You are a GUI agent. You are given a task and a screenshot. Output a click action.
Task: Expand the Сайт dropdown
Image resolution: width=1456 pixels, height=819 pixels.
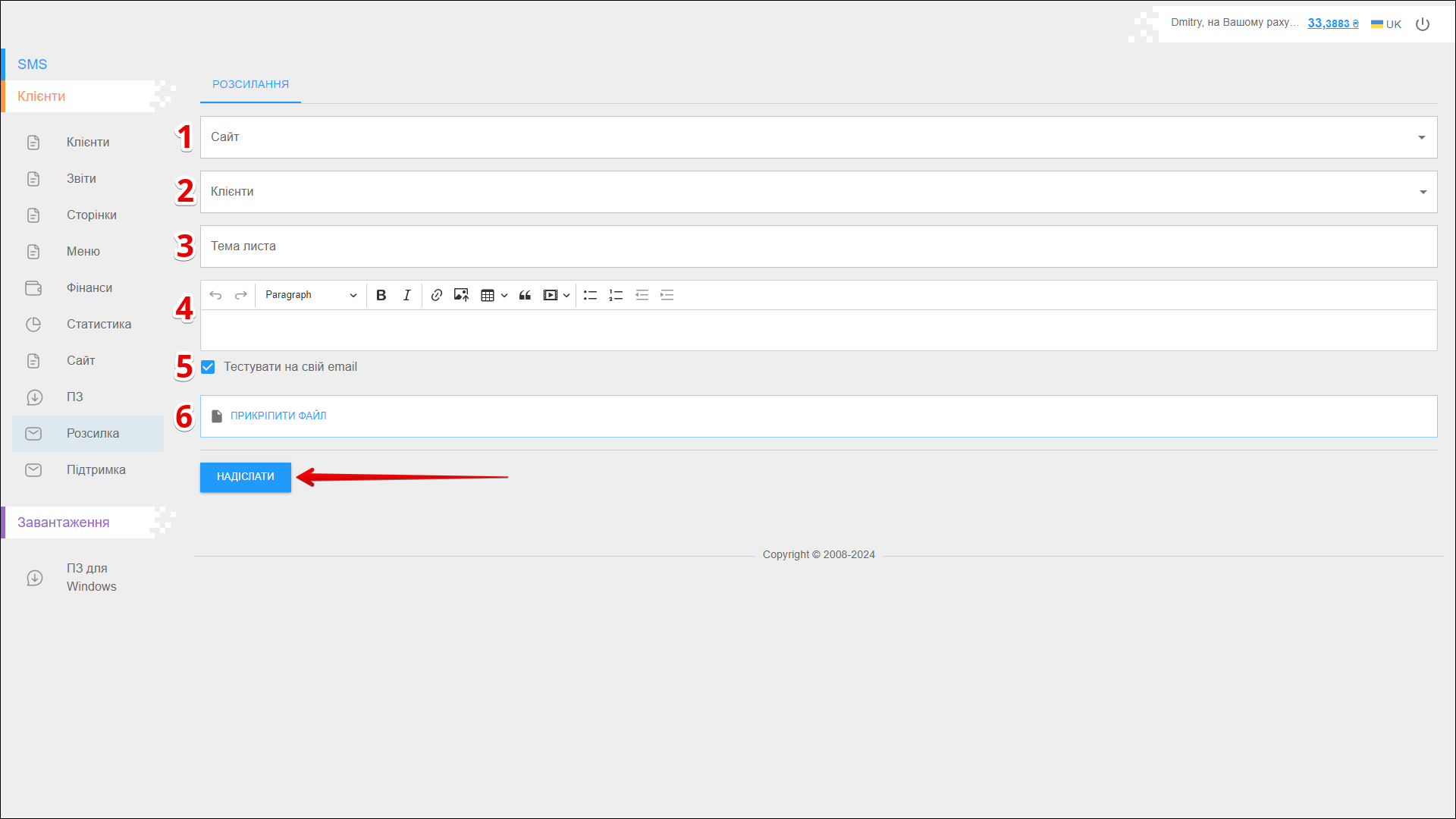pos(818,137)
